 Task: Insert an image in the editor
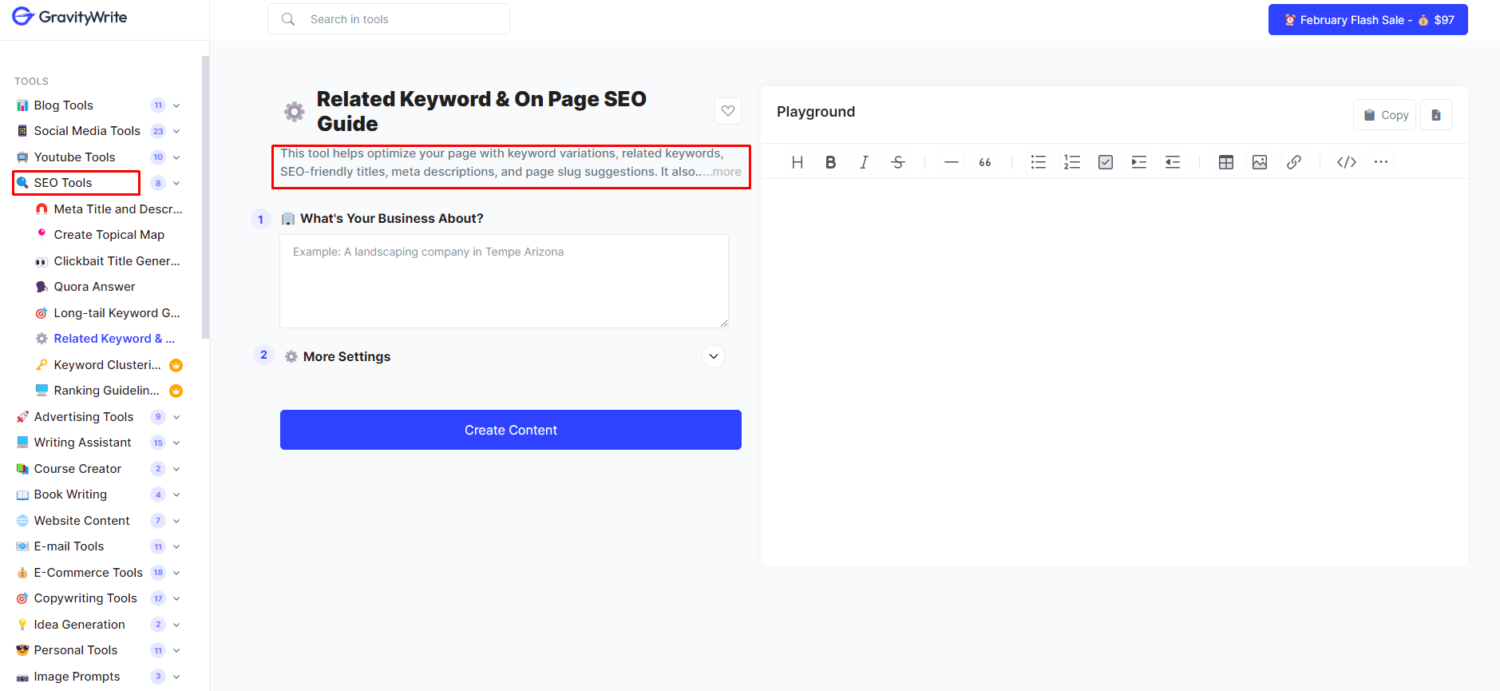coord(1259,162)
